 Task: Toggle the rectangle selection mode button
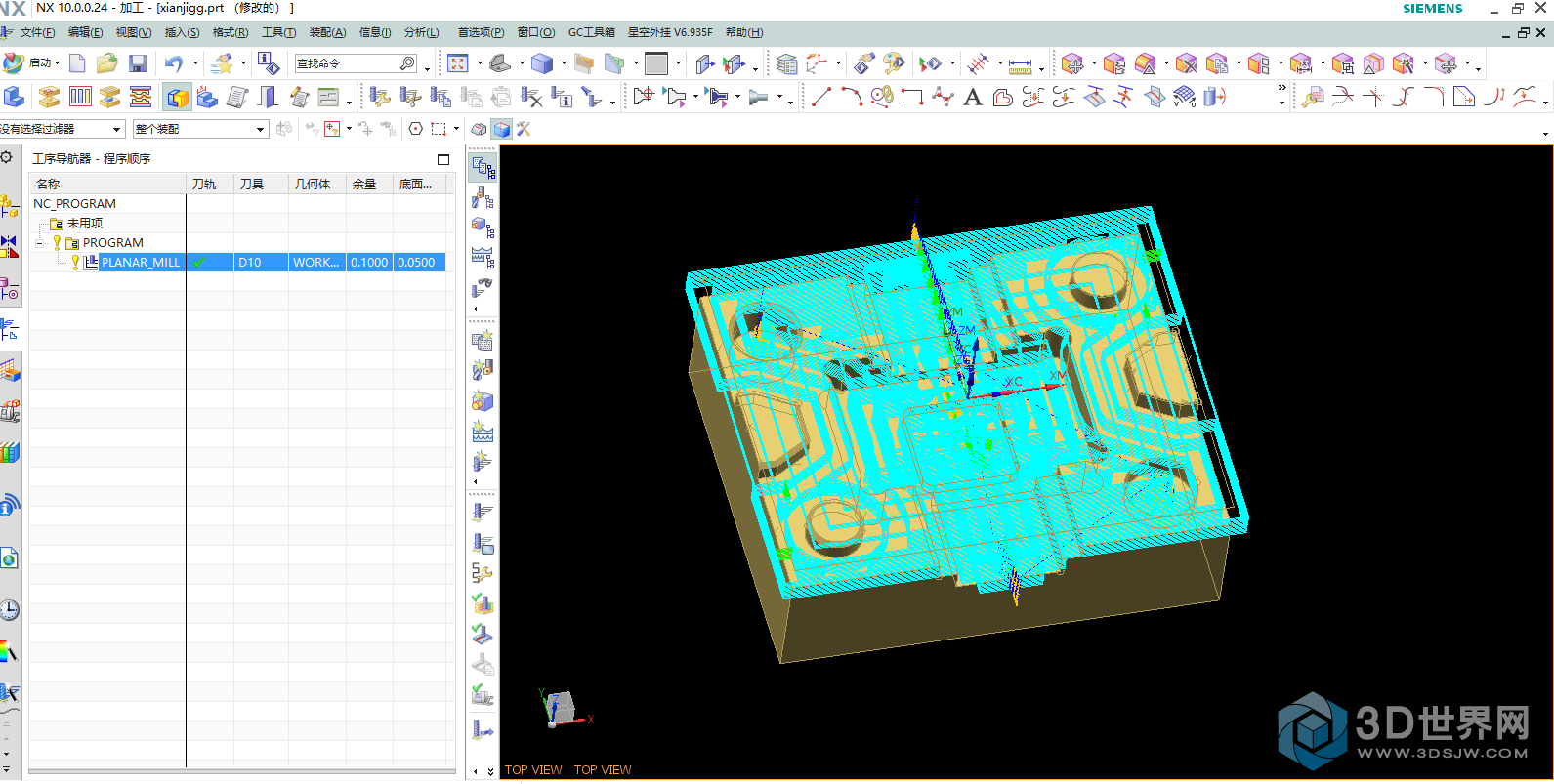[x=439, y=129]
